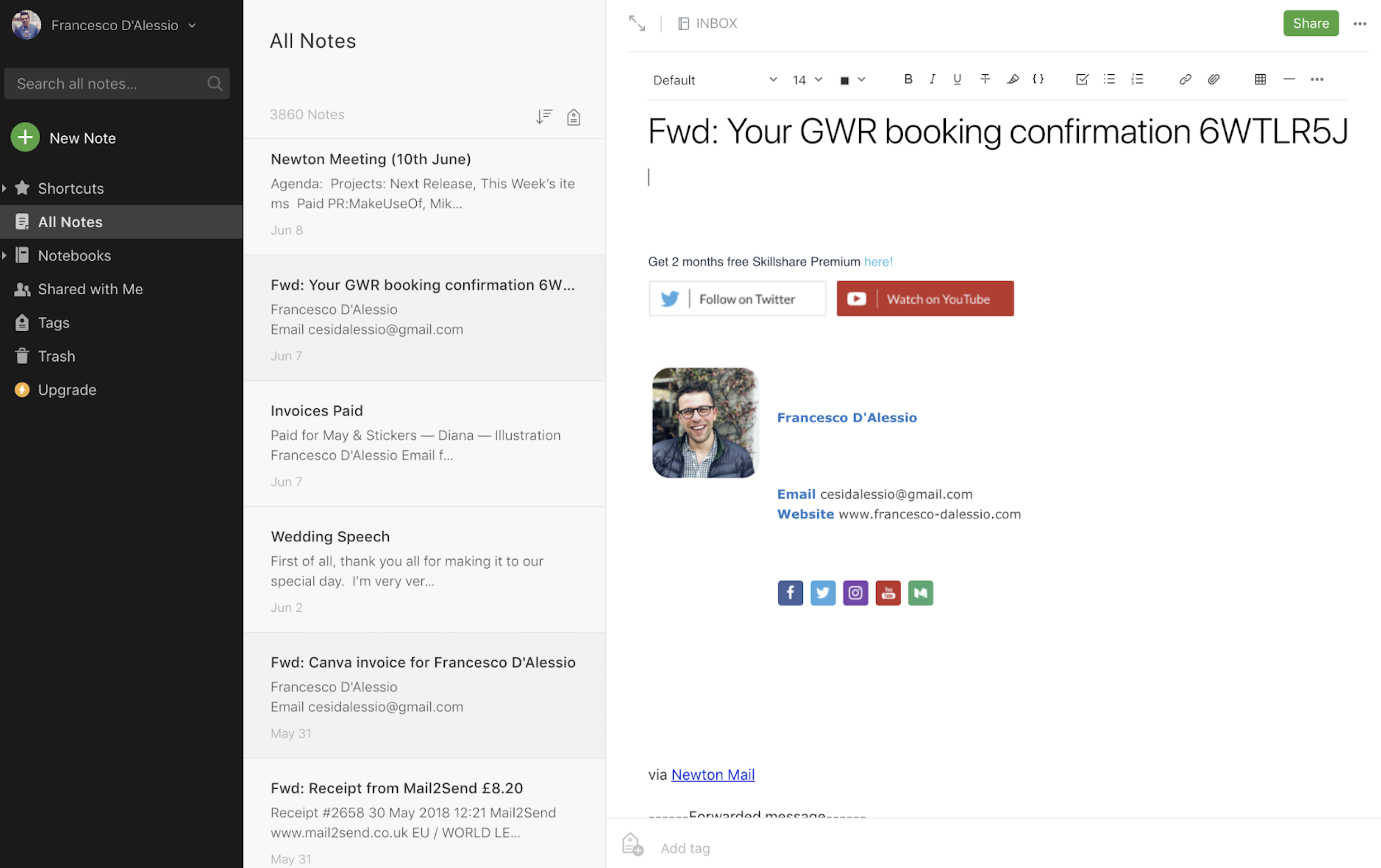This screenshot has width=1381, height=868.
Task: Open the Francesco D'Alessio account menu
Action: [123, 25]
